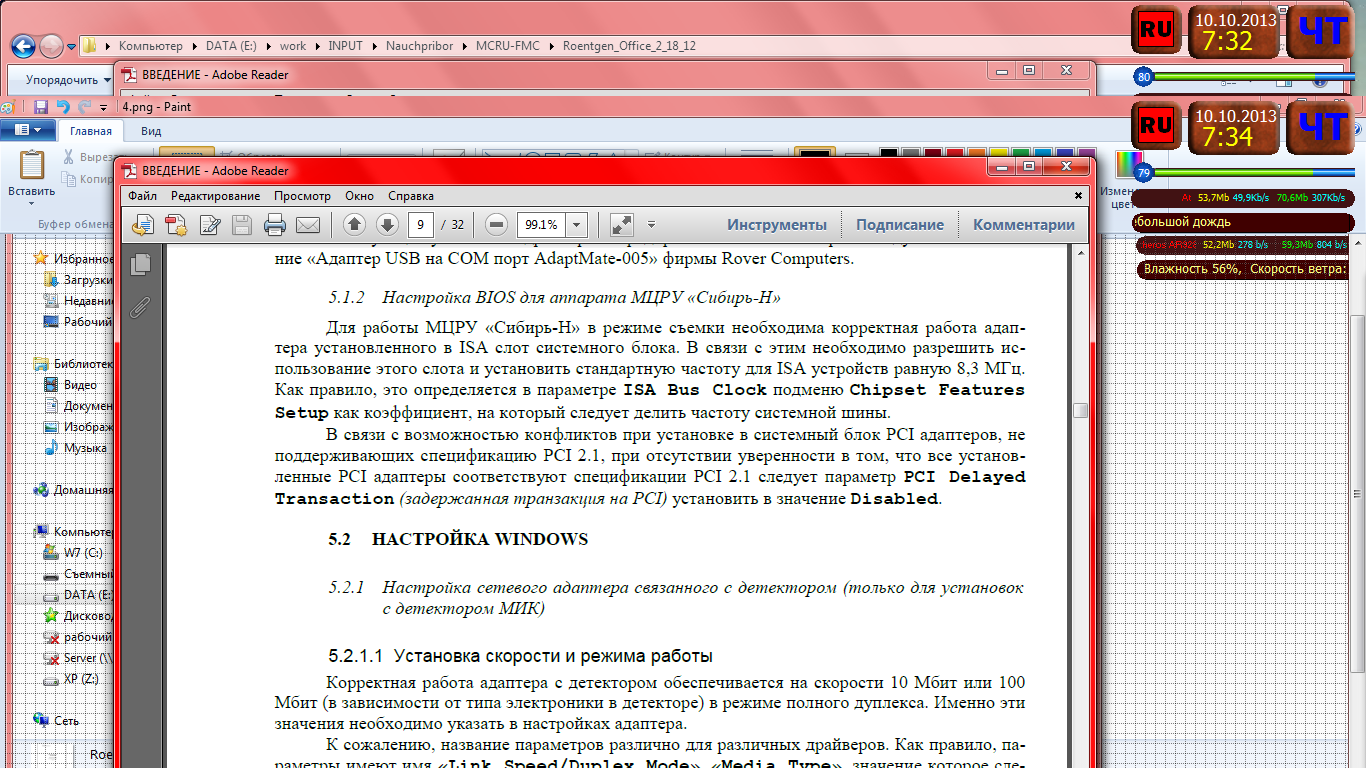Switch to the Вид tab in Paint

(151, 131)
